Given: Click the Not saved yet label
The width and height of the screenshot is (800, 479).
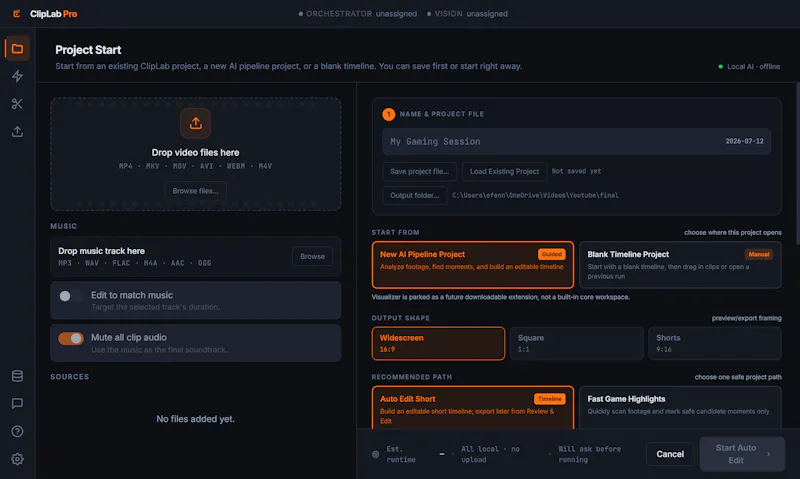Looking at the screenshot, I should tap(576, 171).
